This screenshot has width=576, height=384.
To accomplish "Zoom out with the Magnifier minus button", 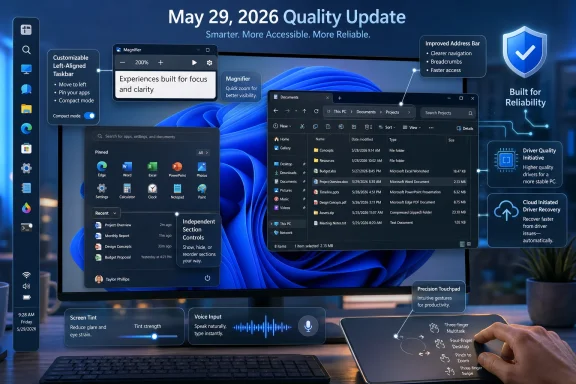I will (x=123, y=63).
